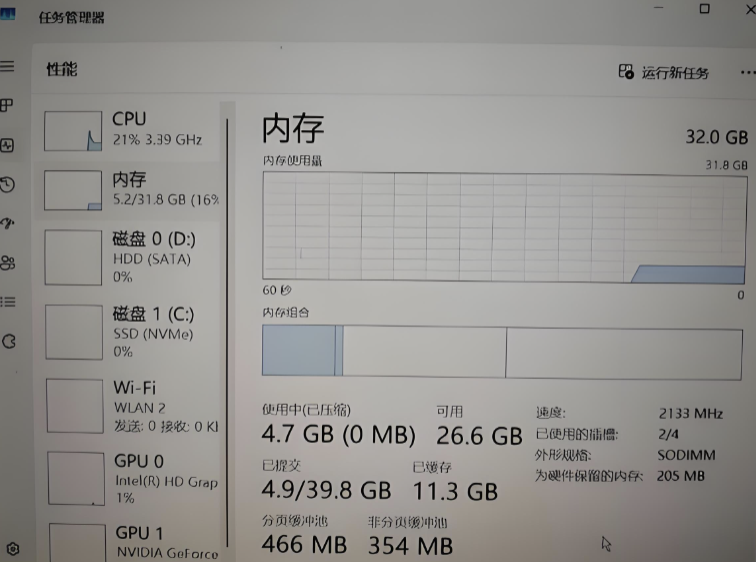The height and width of the screenshot is (562, 756).
Task: Select GPU 1 NVIDIA GeForce entry
Action: point(130,541)
